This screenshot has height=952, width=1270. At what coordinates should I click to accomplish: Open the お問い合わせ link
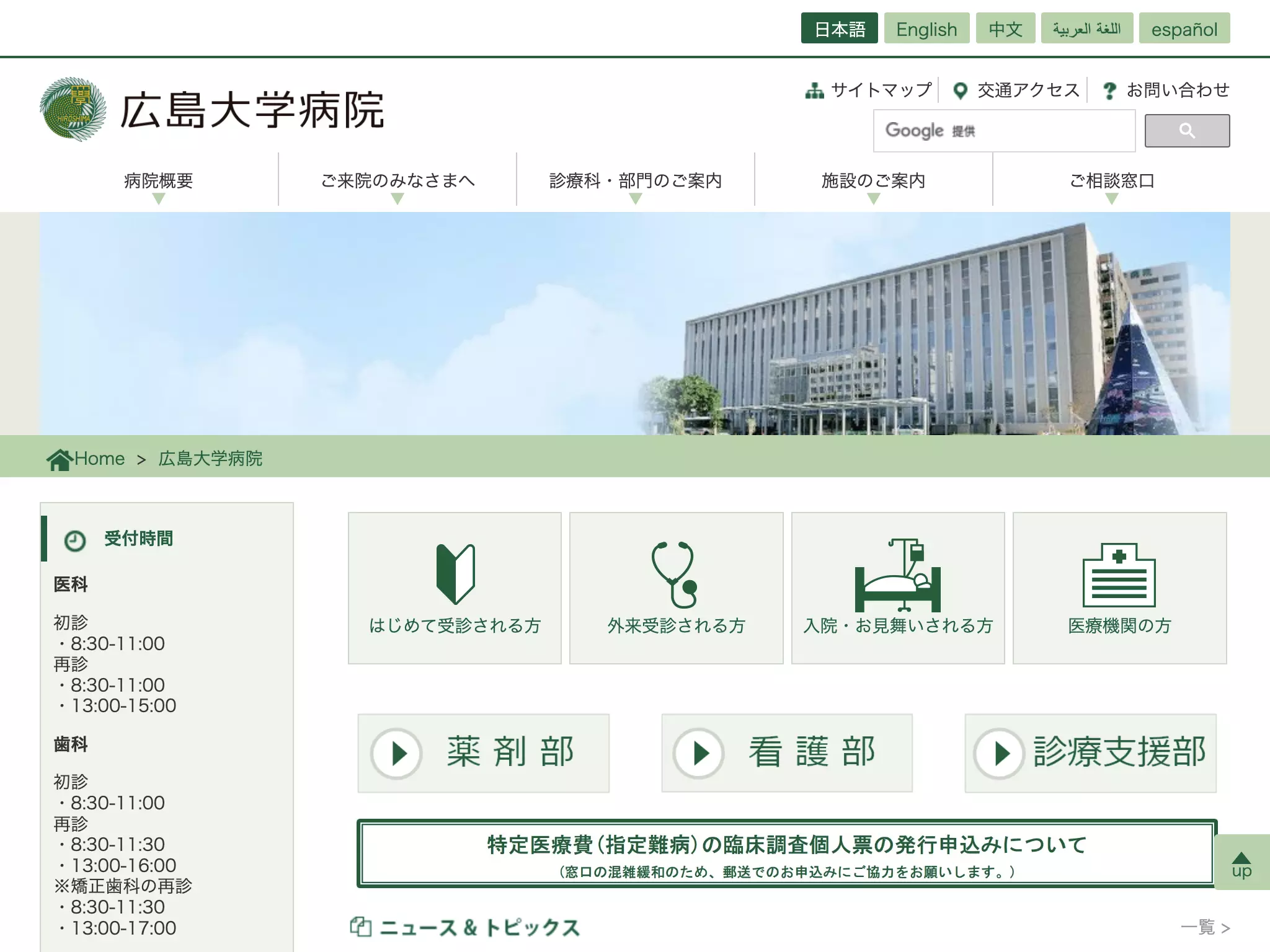click(x=1178, y=90)
